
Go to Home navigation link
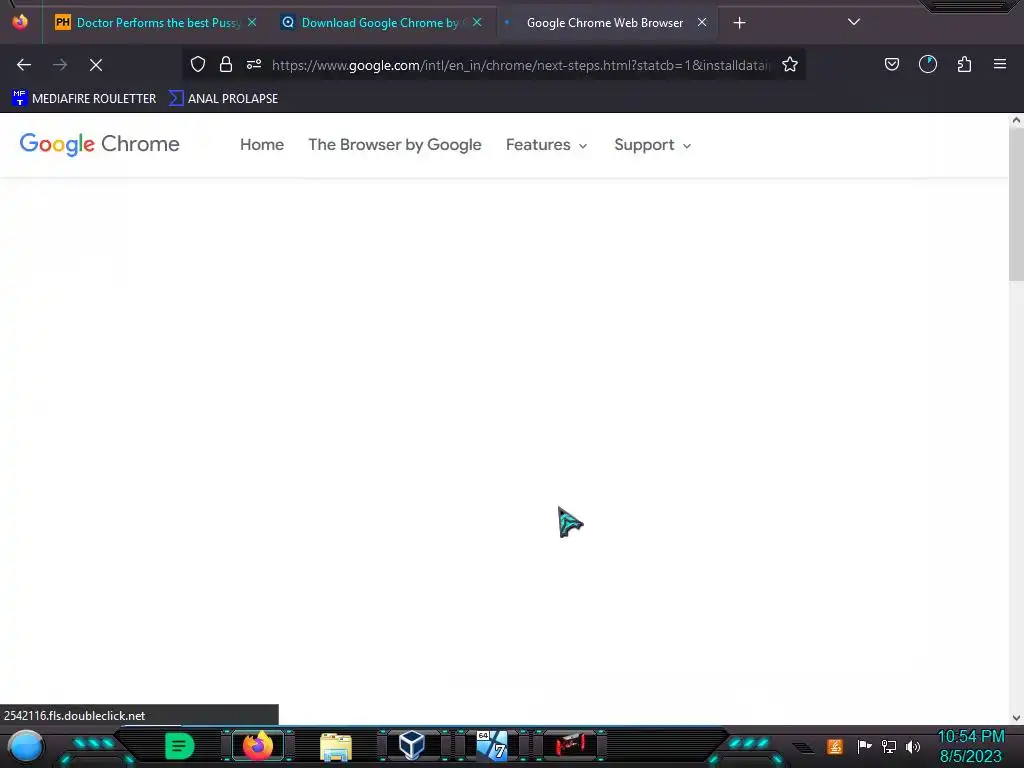coord(262,145)
